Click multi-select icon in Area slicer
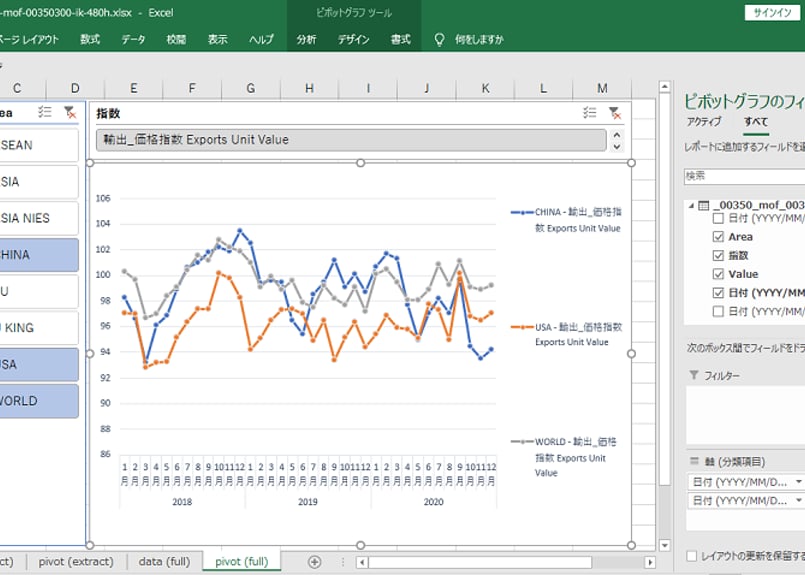This screenshot has height=575, width=805. (45, 113)
